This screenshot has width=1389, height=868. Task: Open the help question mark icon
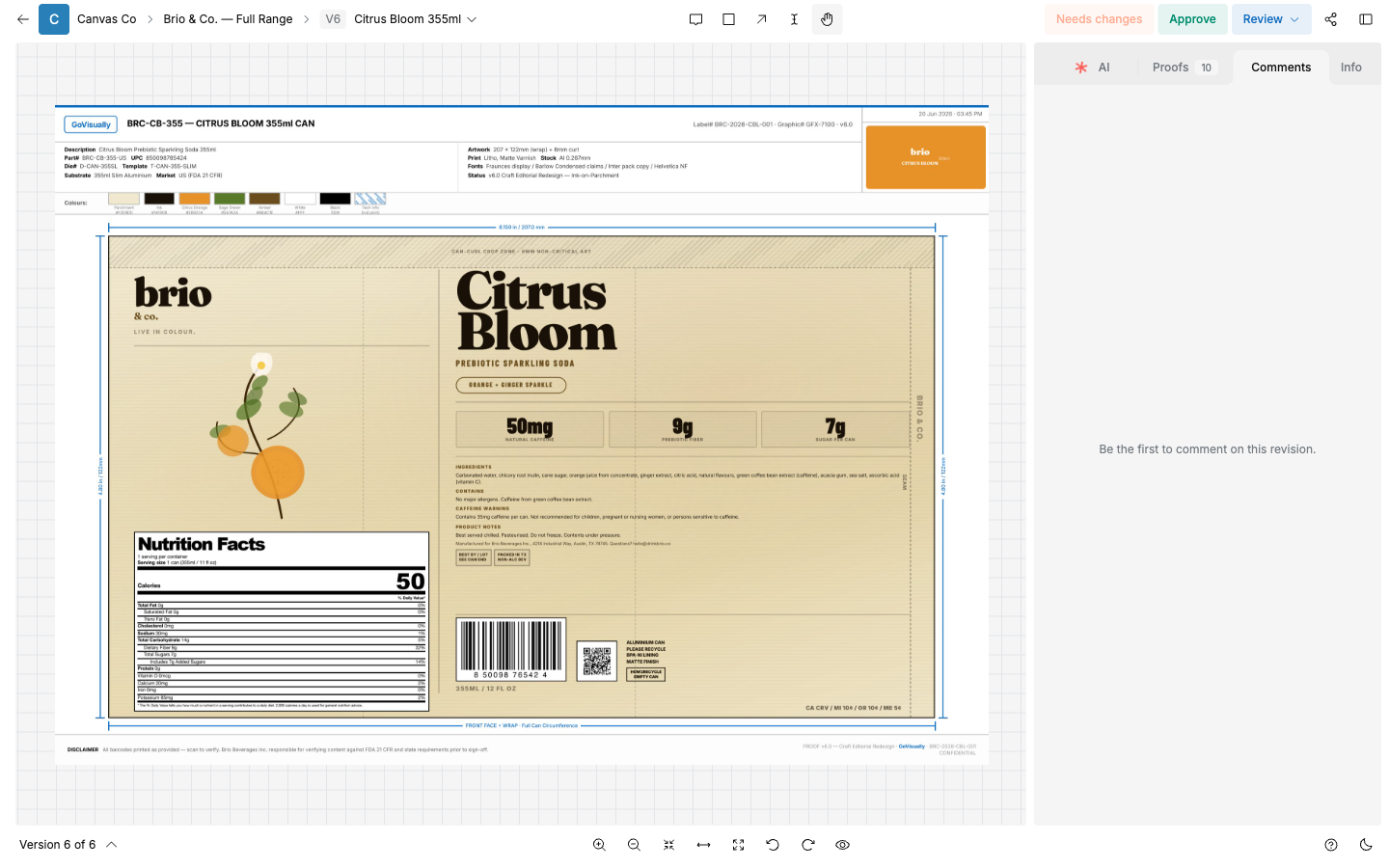point(1331,845)
